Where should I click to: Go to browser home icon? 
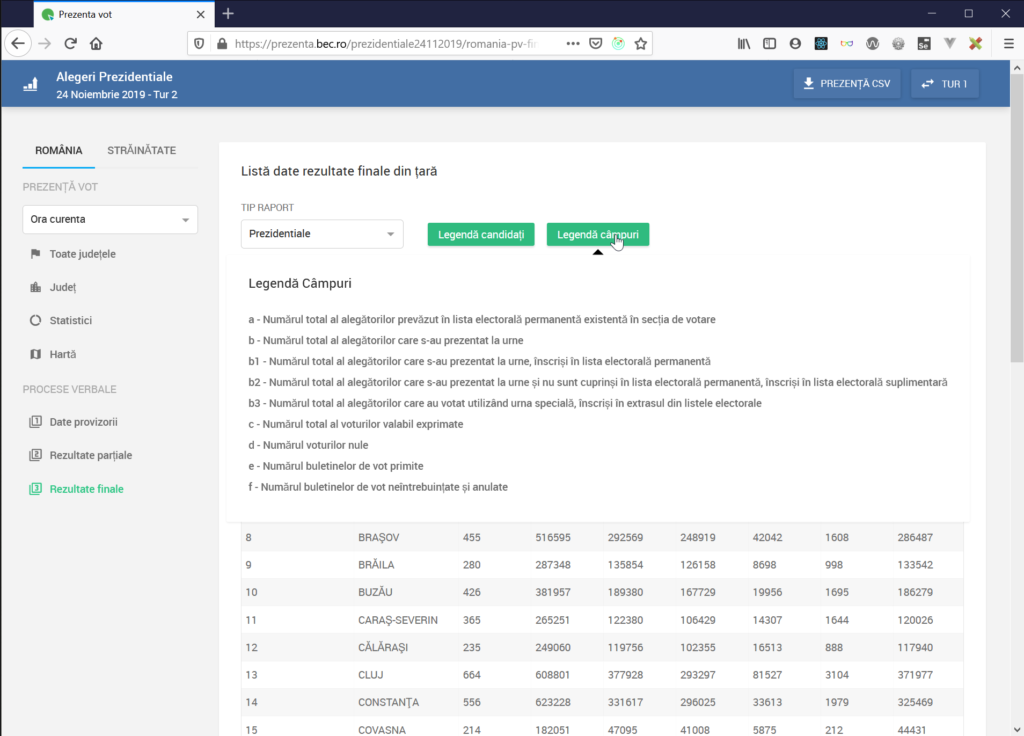pos(96,44)
